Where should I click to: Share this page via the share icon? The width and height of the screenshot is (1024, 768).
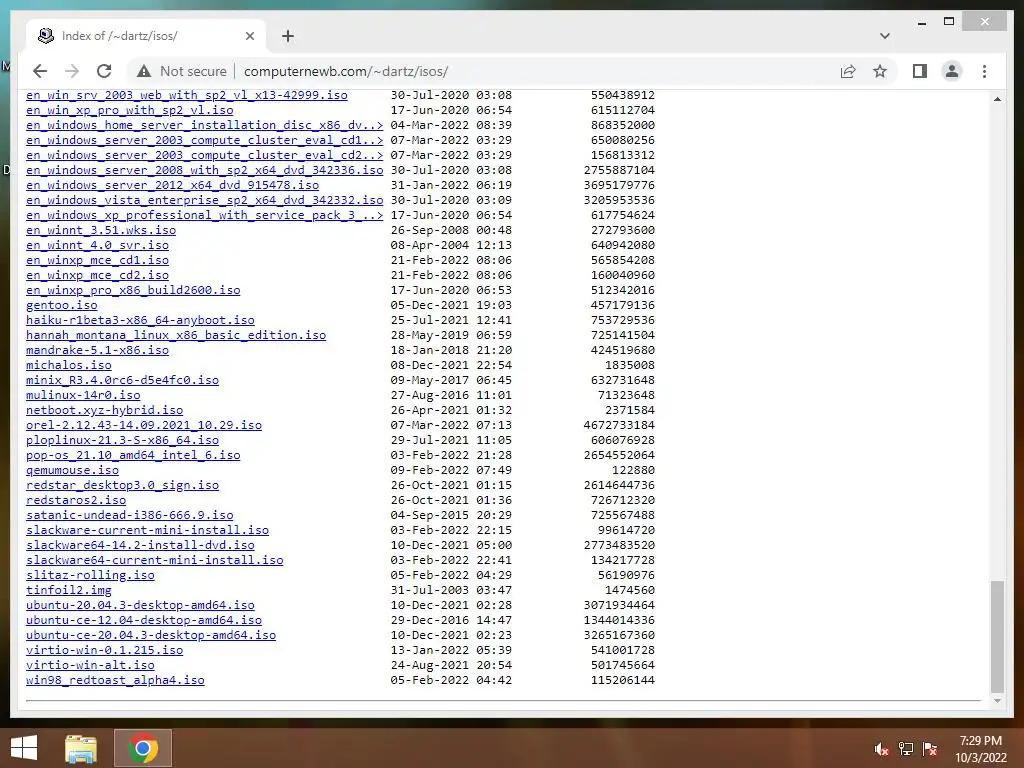(848, 71)
